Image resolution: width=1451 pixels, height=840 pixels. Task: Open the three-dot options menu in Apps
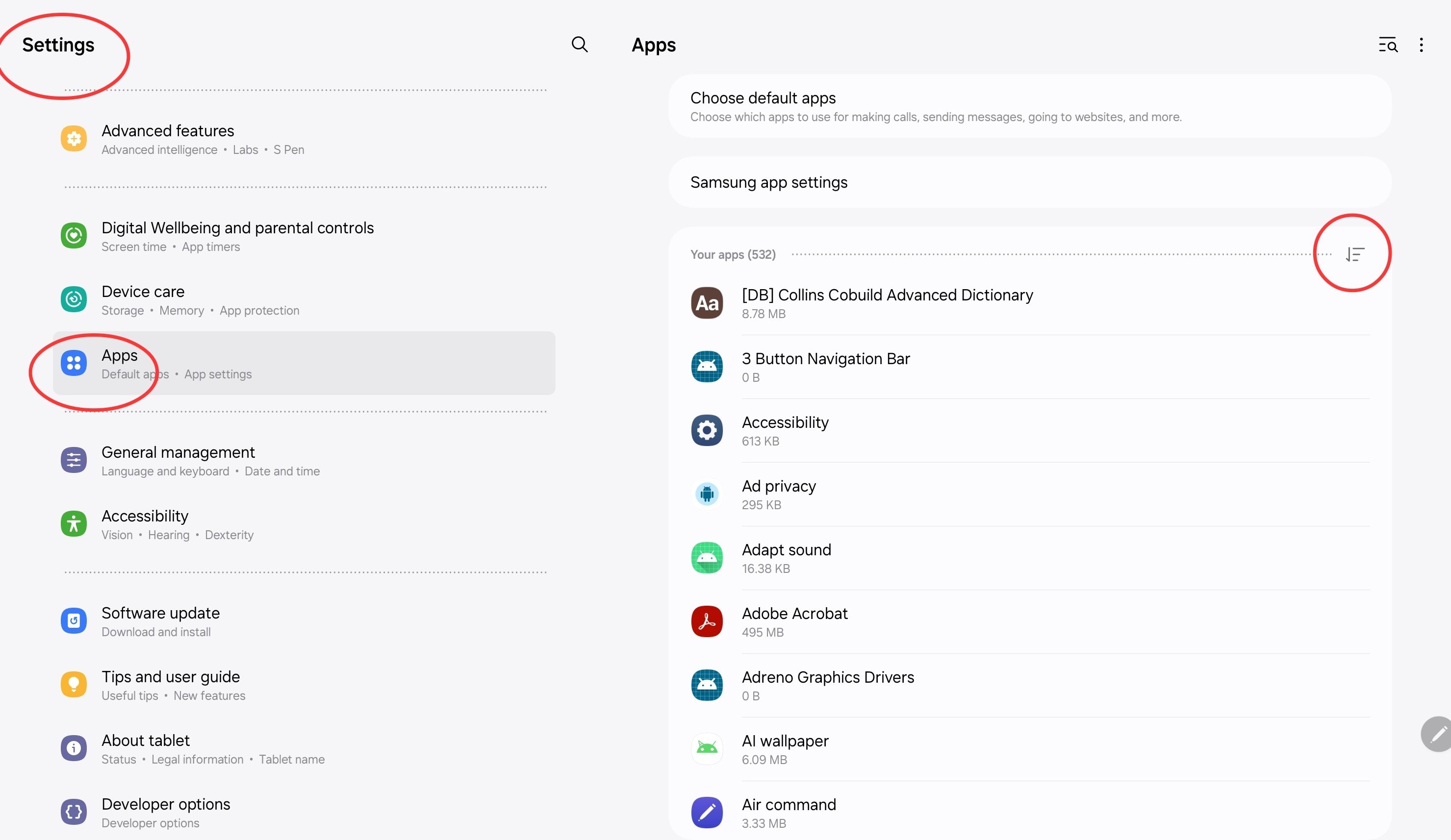1422,45
